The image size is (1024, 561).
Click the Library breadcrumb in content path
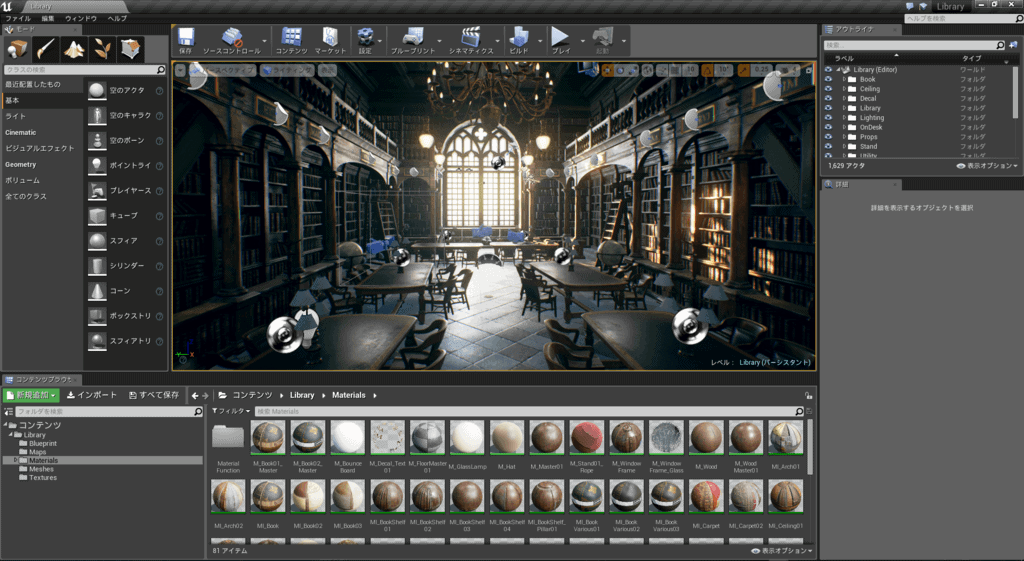[302, 395]
